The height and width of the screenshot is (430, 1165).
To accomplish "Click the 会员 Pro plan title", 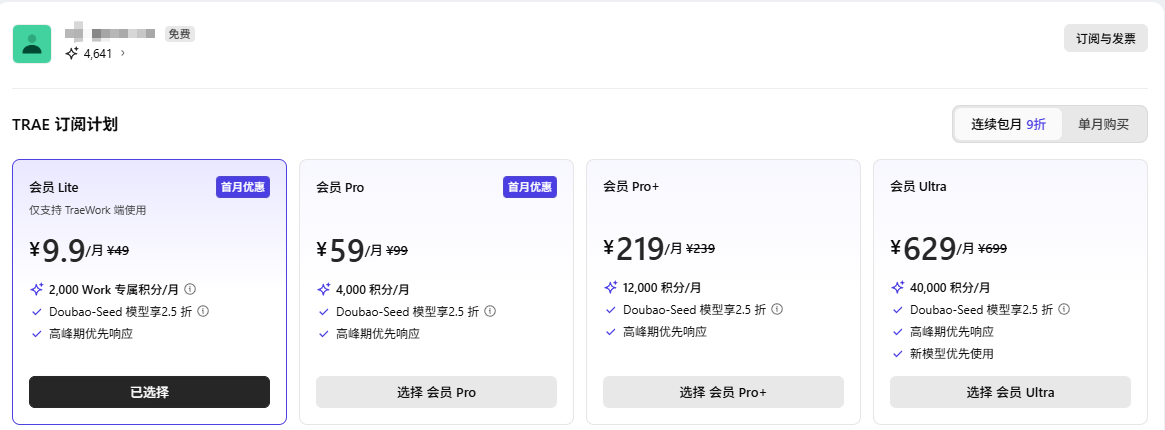I will 340,187.
